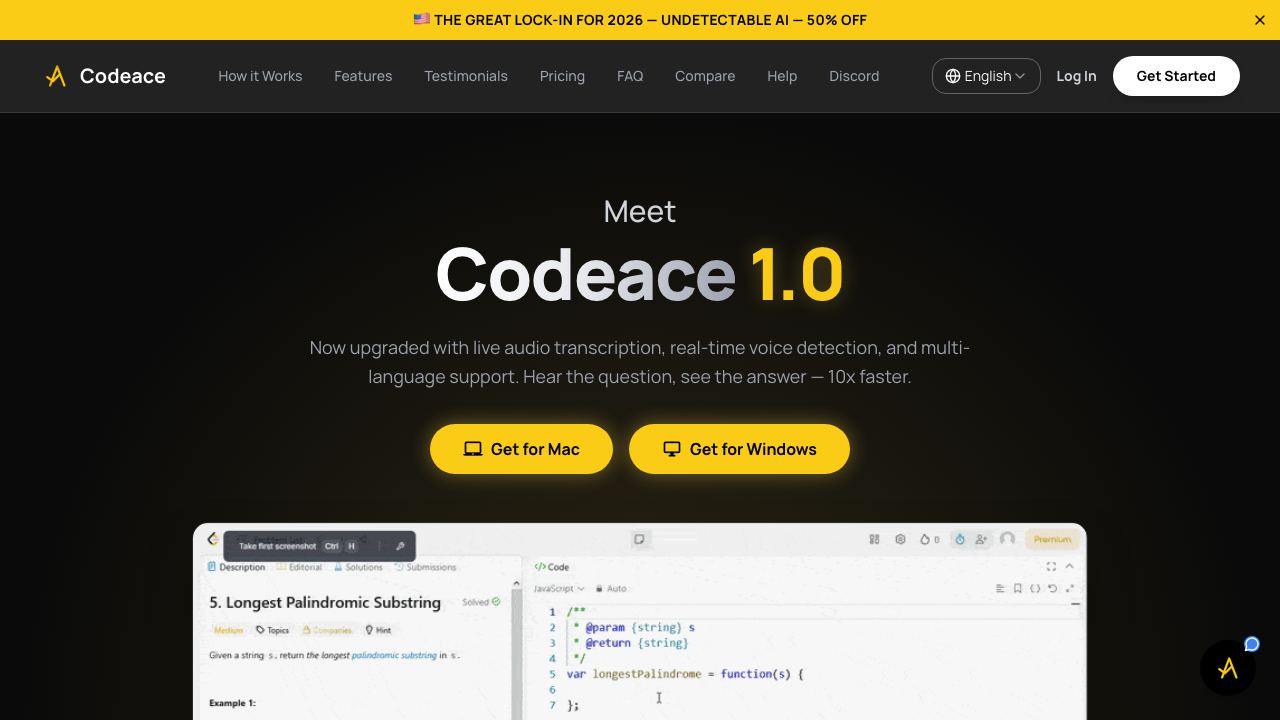The width and height of the screenshot is (1280, 720).
Task: Click the globe icon in language selector
Action: tap(953, 76)
